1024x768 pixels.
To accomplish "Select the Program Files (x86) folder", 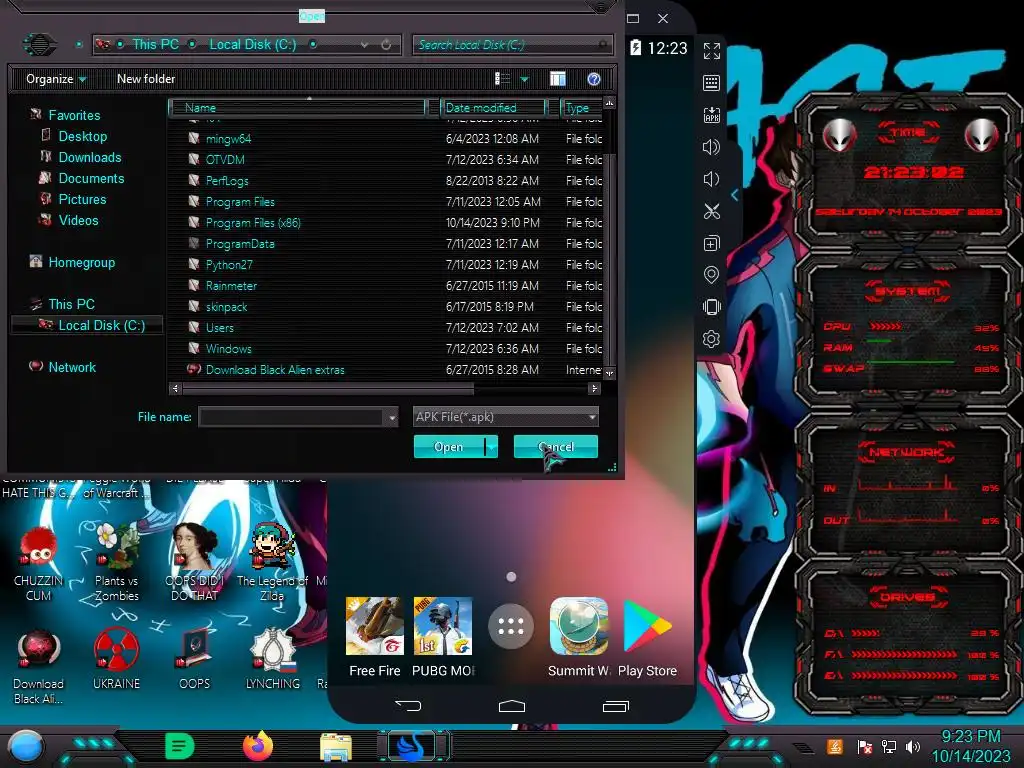I will (253, 223).
